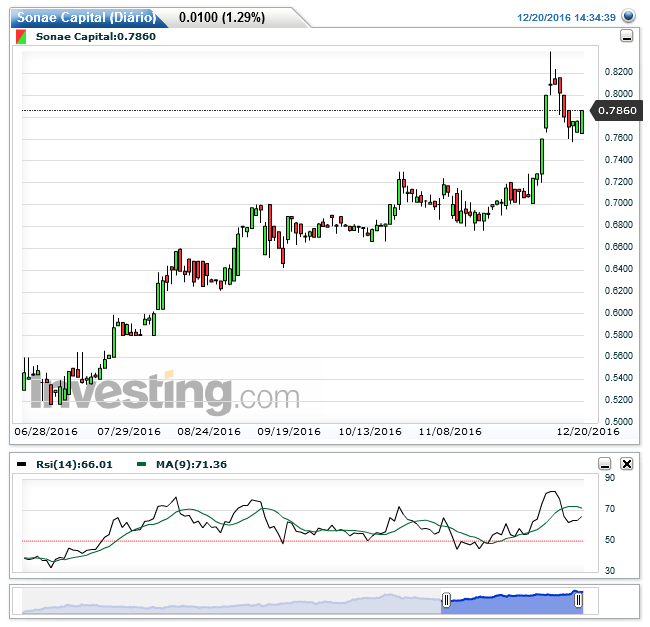Click the 0.6000 price axis label
The height and width of the screenshot is (627, 650).
[618, 312]
